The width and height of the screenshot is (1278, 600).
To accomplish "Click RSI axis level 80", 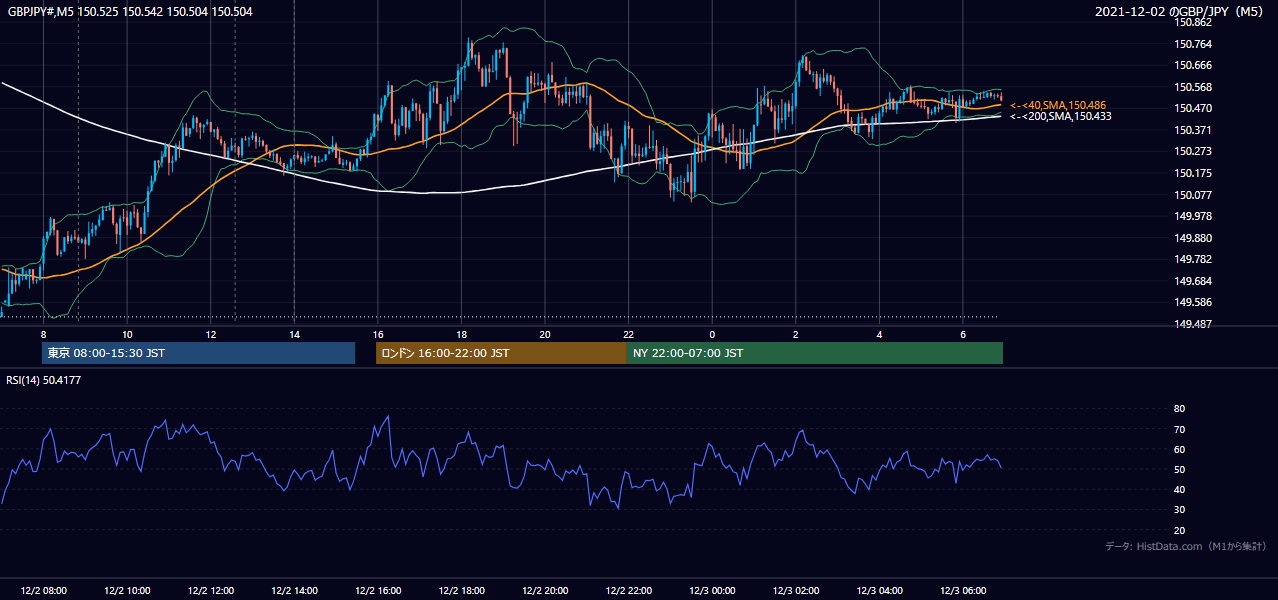I will [1179, 409].
